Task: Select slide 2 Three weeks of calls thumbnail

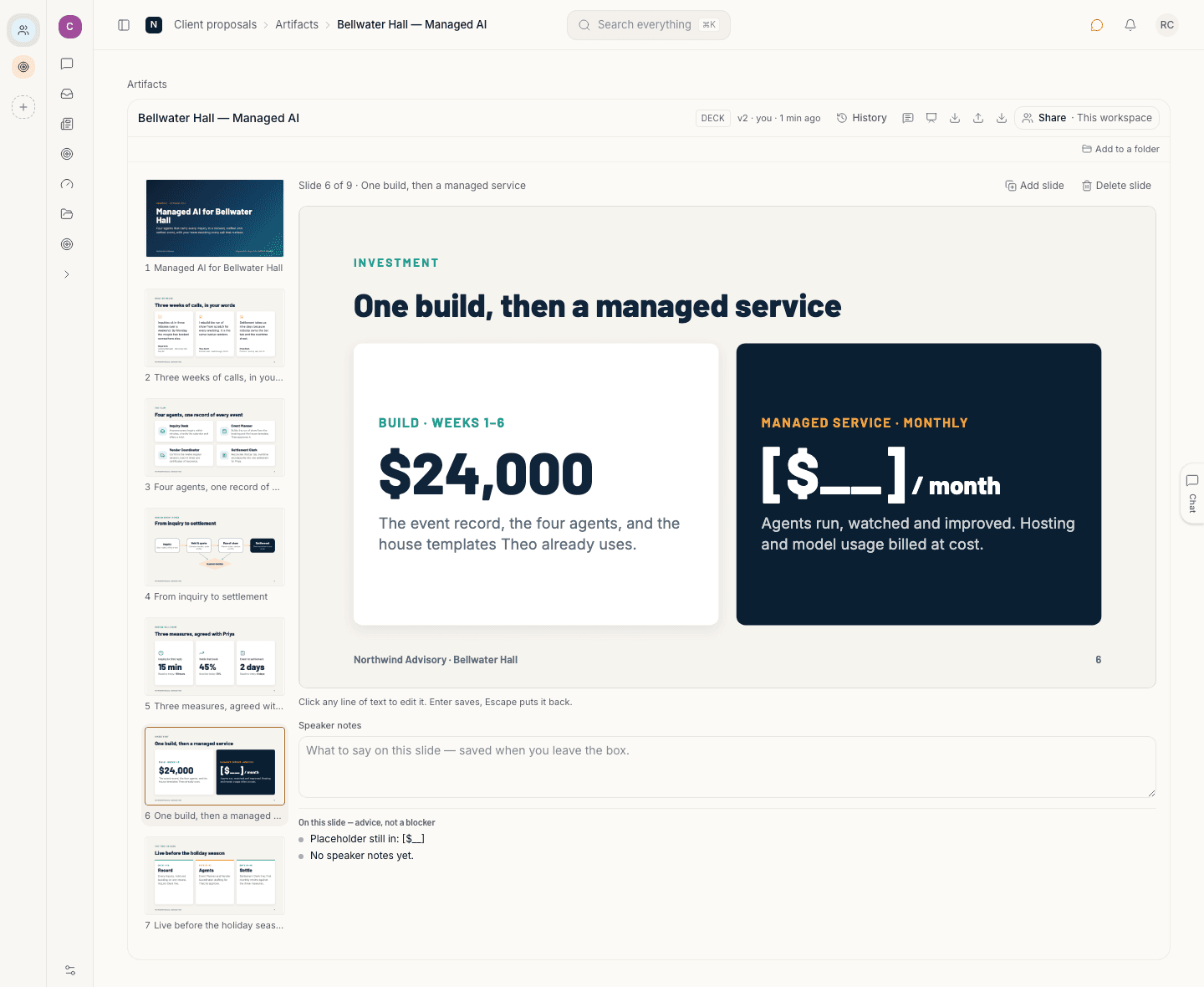Action: (215, 328)
